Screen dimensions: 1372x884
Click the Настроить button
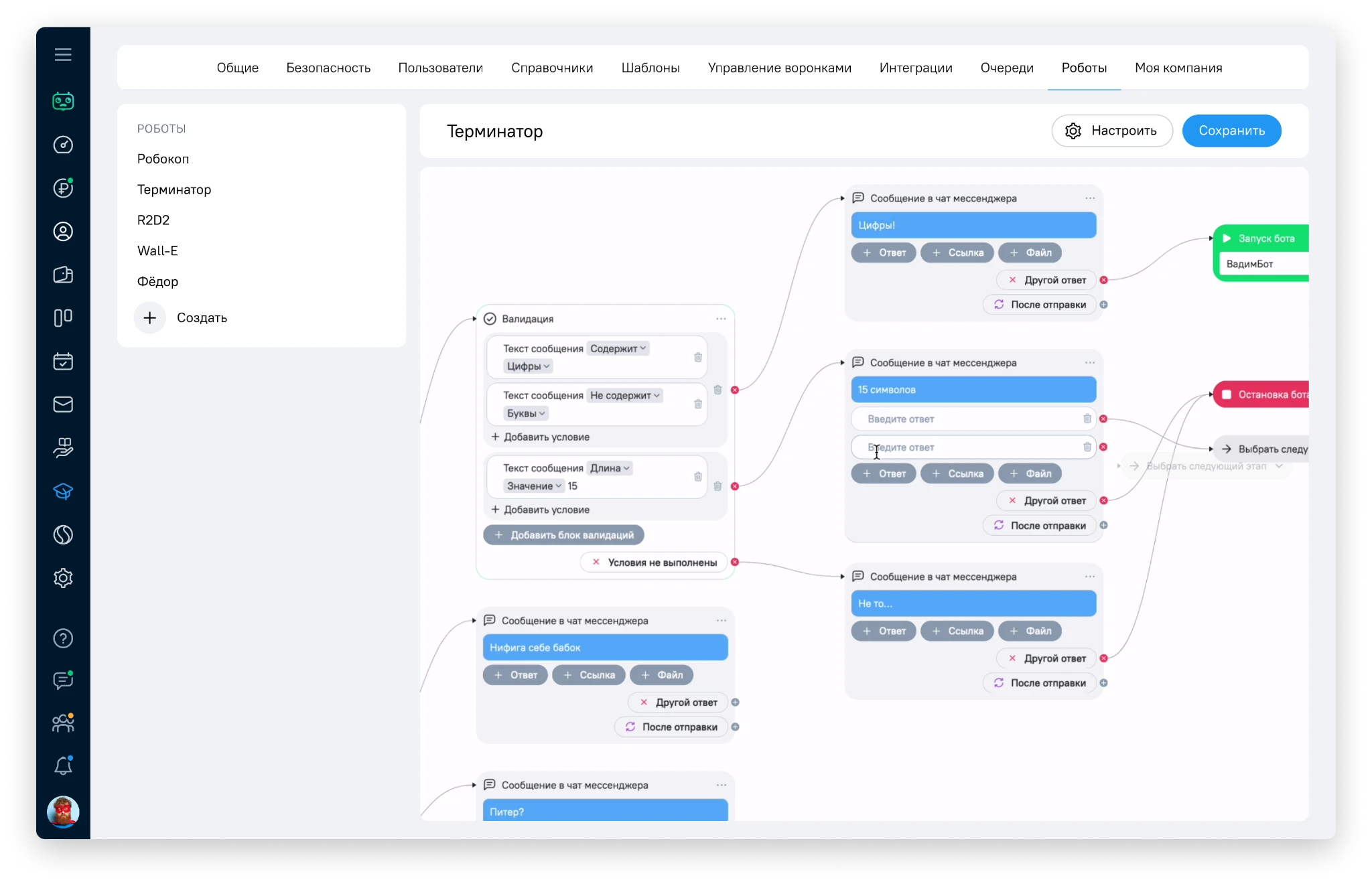pos(1111,131)
